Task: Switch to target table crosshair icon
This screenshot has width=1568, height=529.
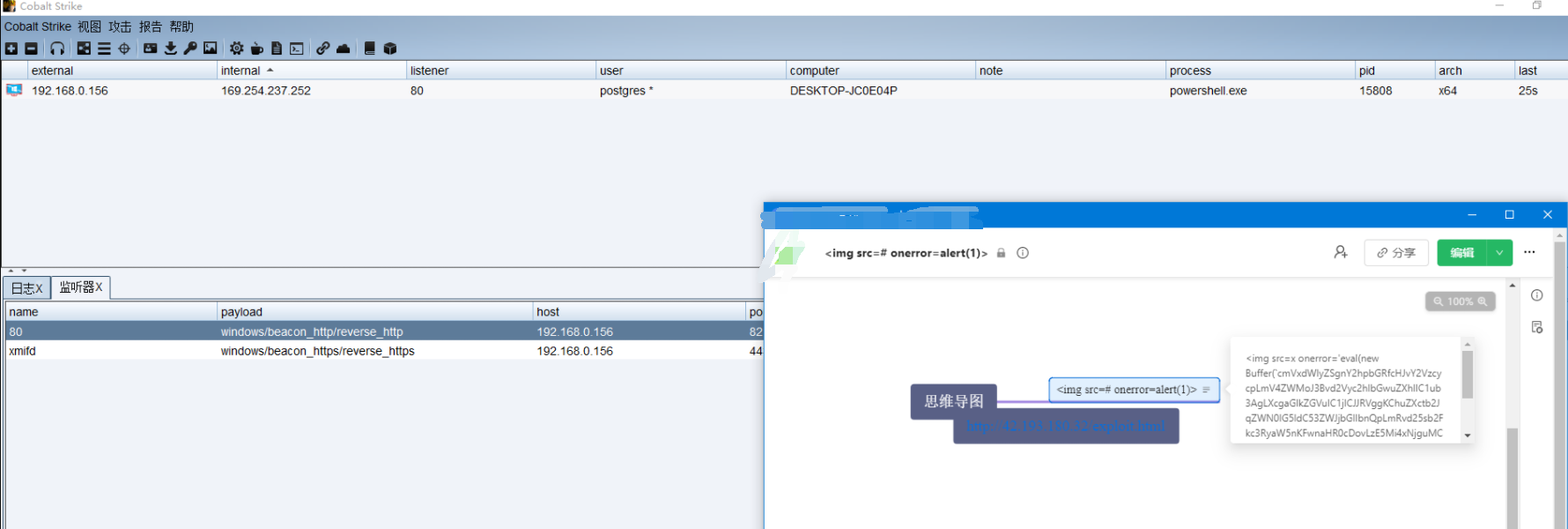Action: click(x=124, y=48)
